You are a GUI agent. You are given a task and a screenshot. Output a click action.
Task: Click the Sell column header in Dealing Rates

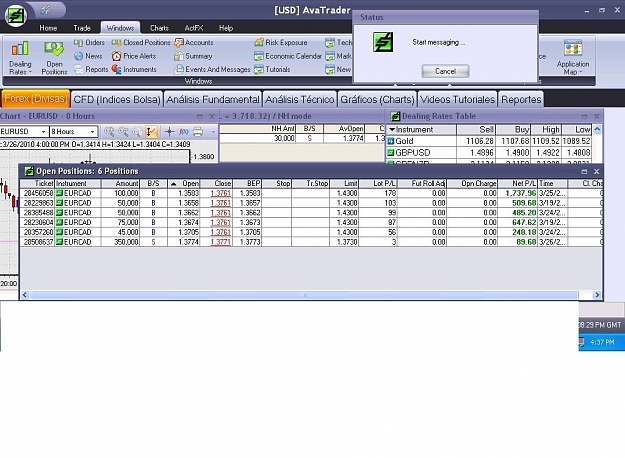(x=476, y=130)
